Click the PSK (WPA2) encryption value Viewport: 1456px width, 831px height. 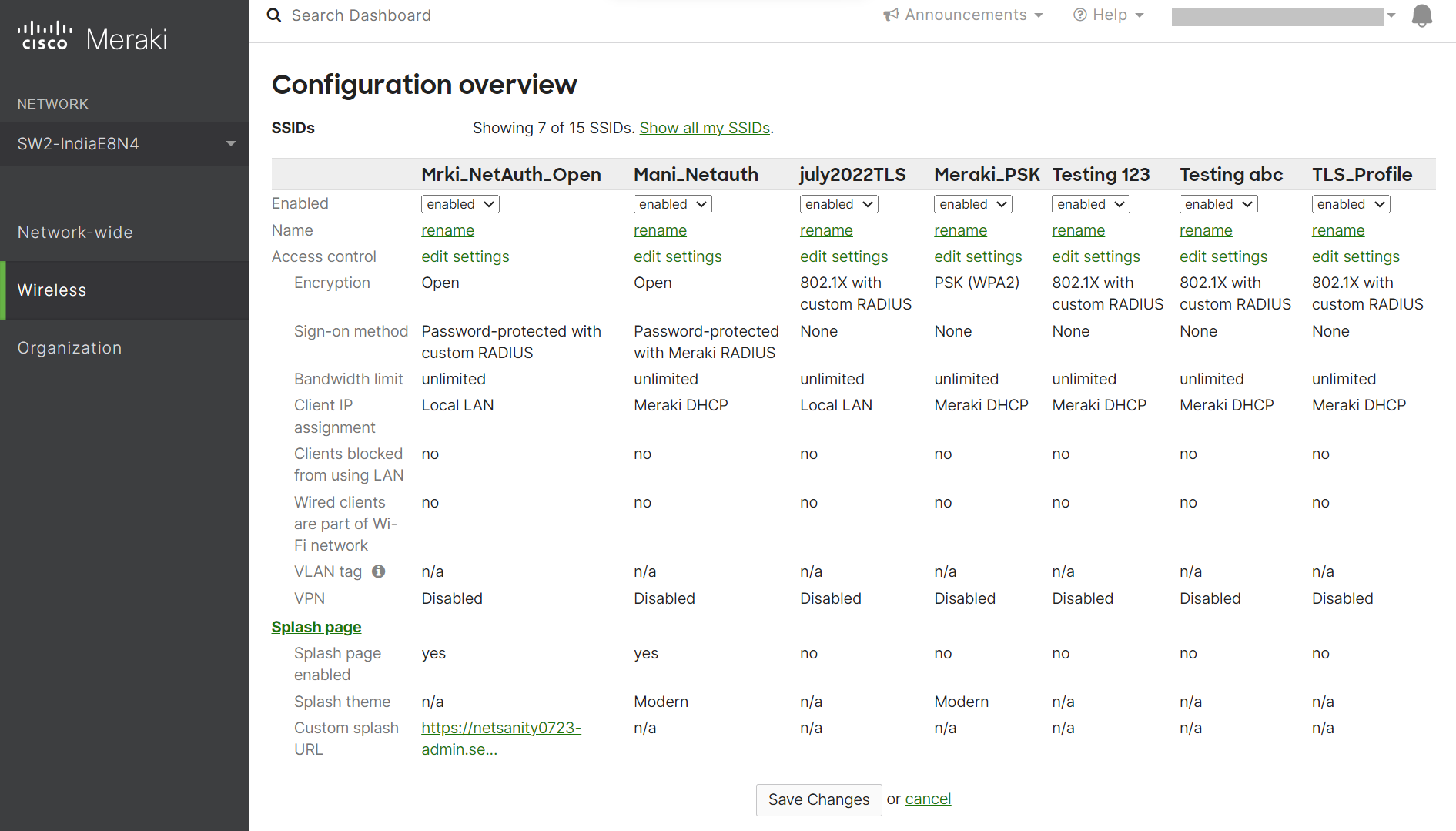pos(976,283)
